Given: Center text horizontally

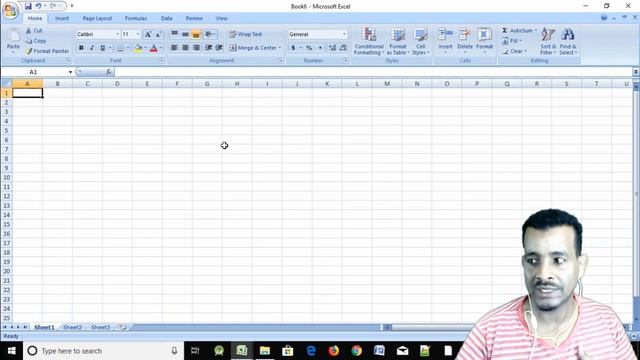Looking at the screenshot, I should [185, 48].
